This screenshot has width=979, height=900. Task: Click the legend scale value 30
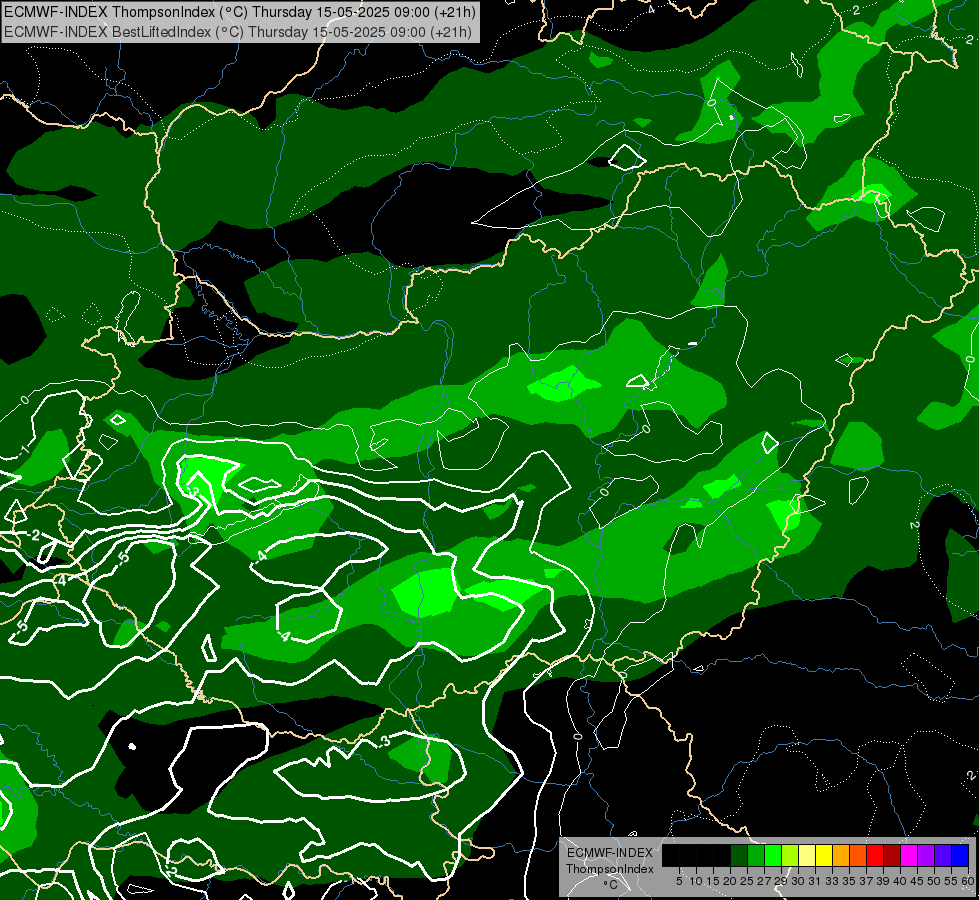pos(798,881)
